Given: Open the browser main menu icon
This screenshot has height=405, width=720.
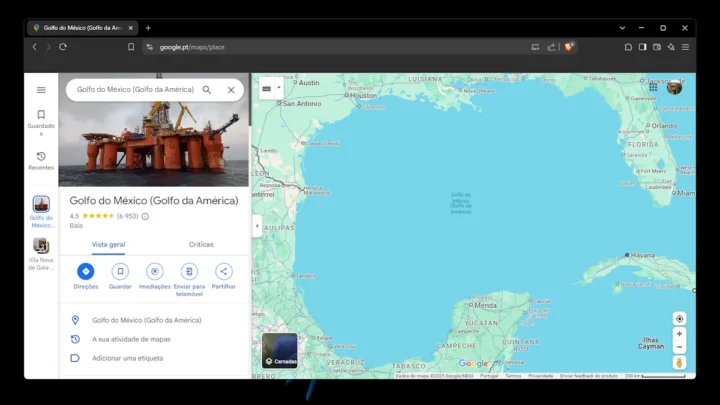Looking at the screenshot, I should pyautogui.click(x=685, y=47).
